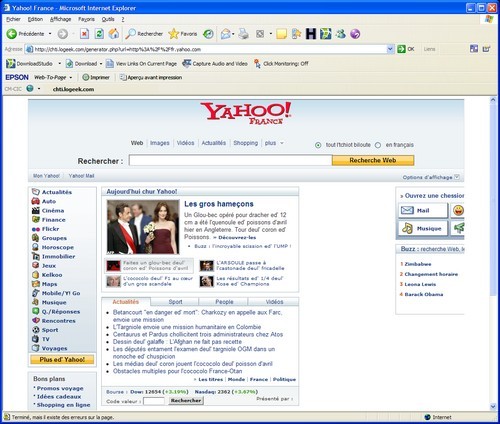Viewport: 500px width, 424px height.
Task: Open Promos voyage link
Action: tap(60, 388)
